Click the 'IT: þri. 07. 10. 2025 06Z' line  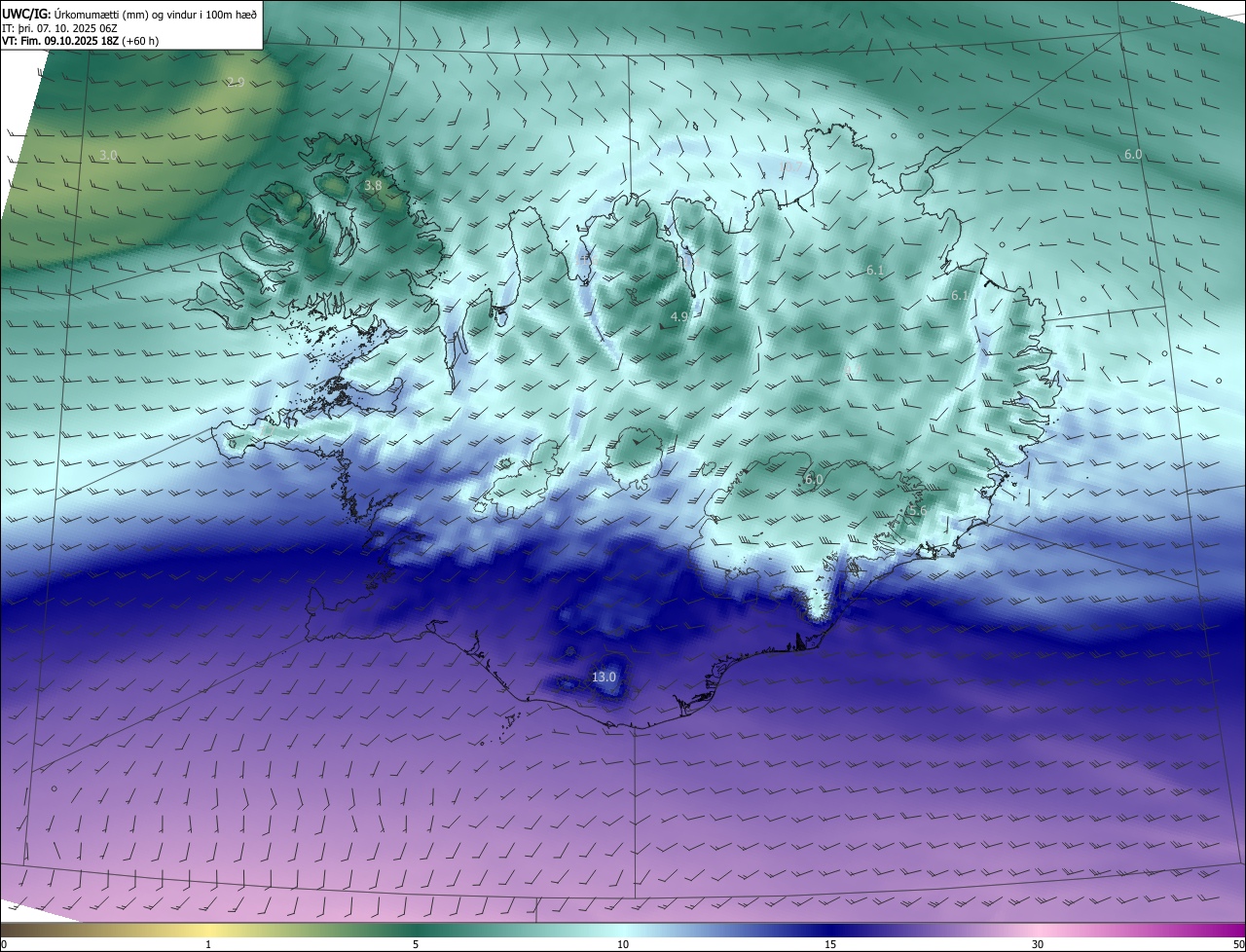coord(57,28)
